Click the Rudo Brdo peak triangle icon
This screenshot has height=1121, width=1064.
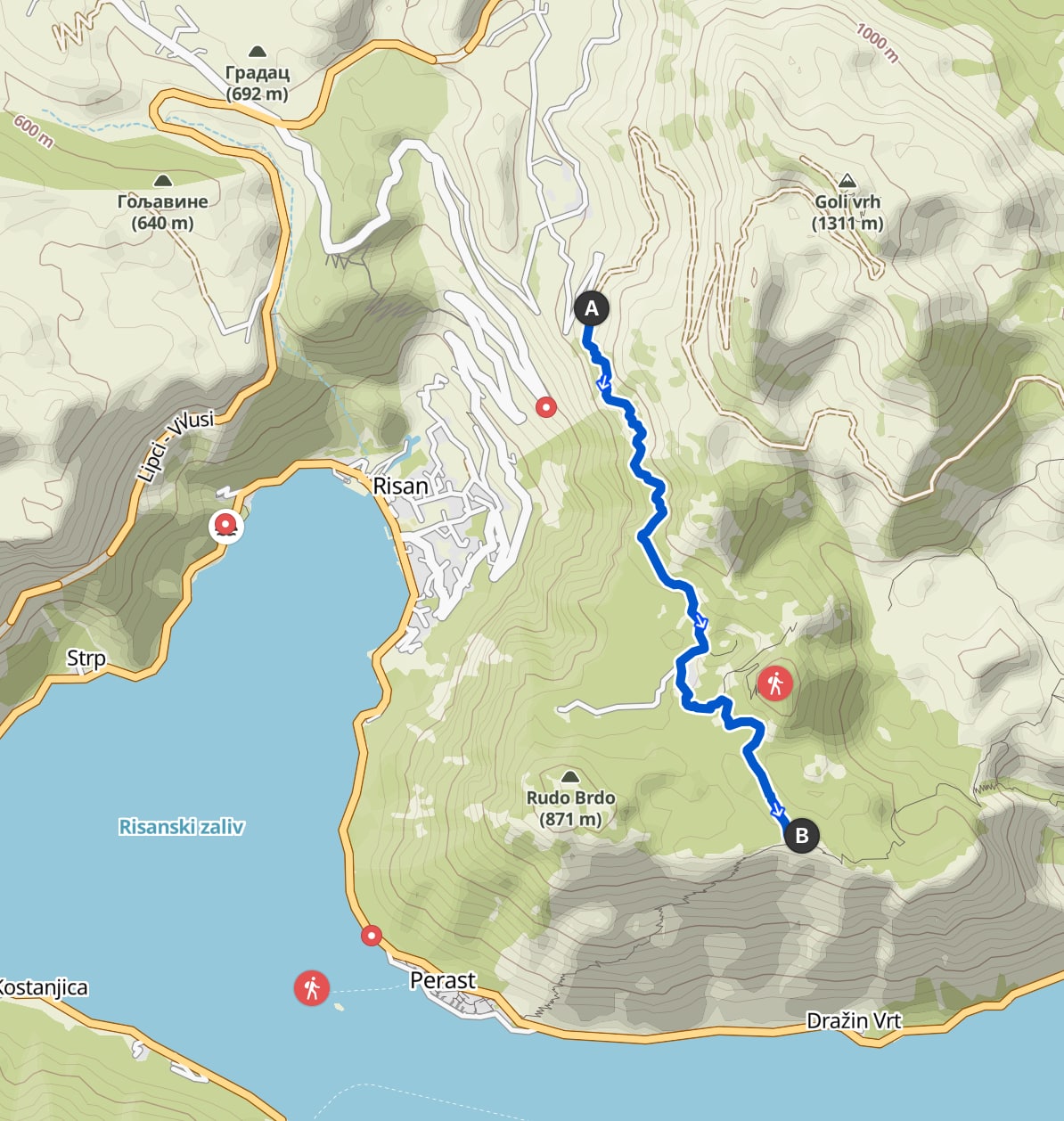[570, 777]
